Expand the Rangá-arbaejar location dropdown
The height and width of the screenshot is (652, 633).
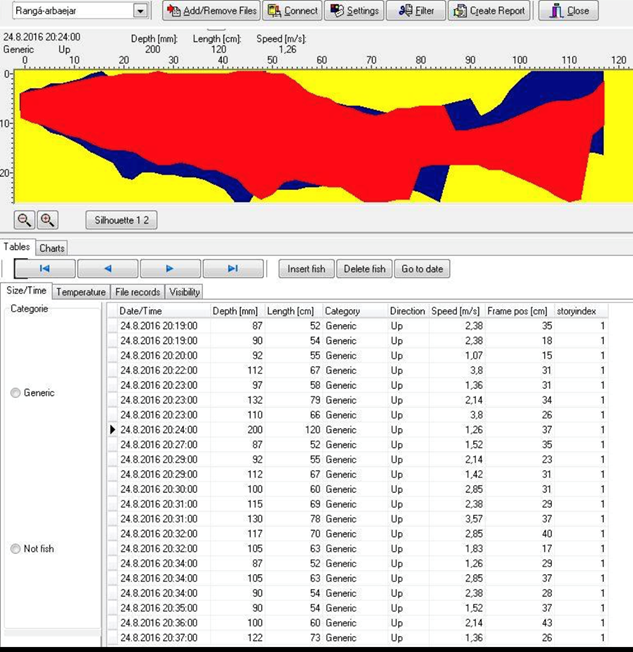[140, 11]
